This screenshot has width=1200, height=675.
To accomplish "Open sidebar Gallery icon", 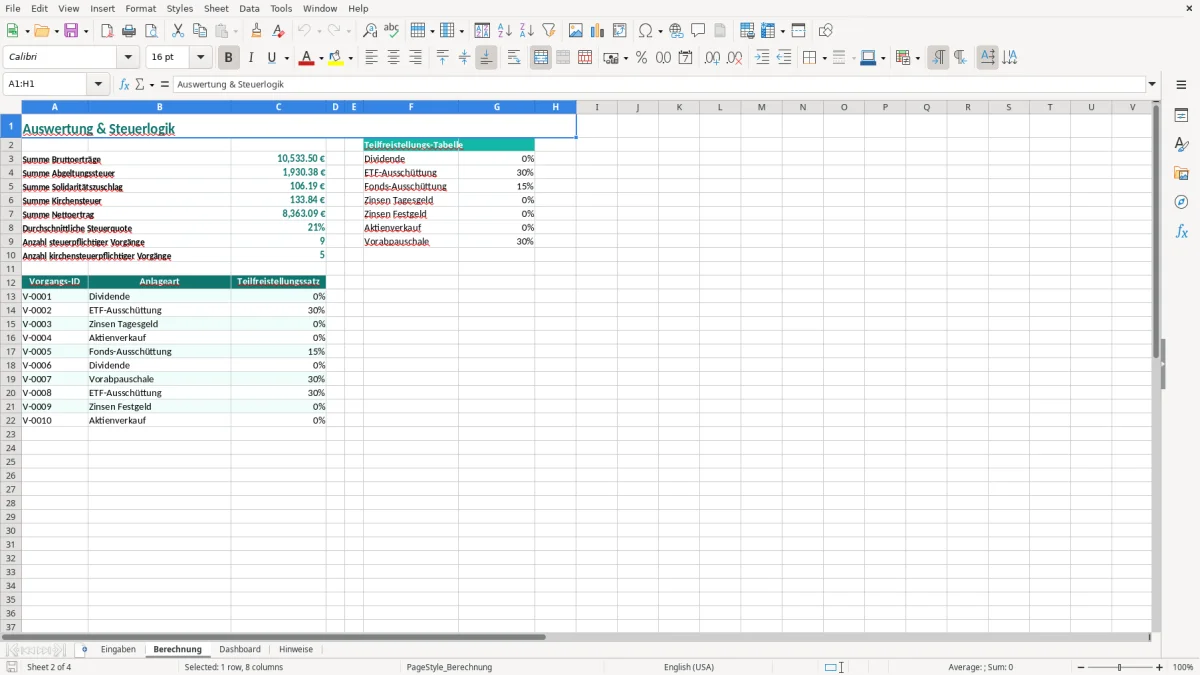I will [1181, 174].
